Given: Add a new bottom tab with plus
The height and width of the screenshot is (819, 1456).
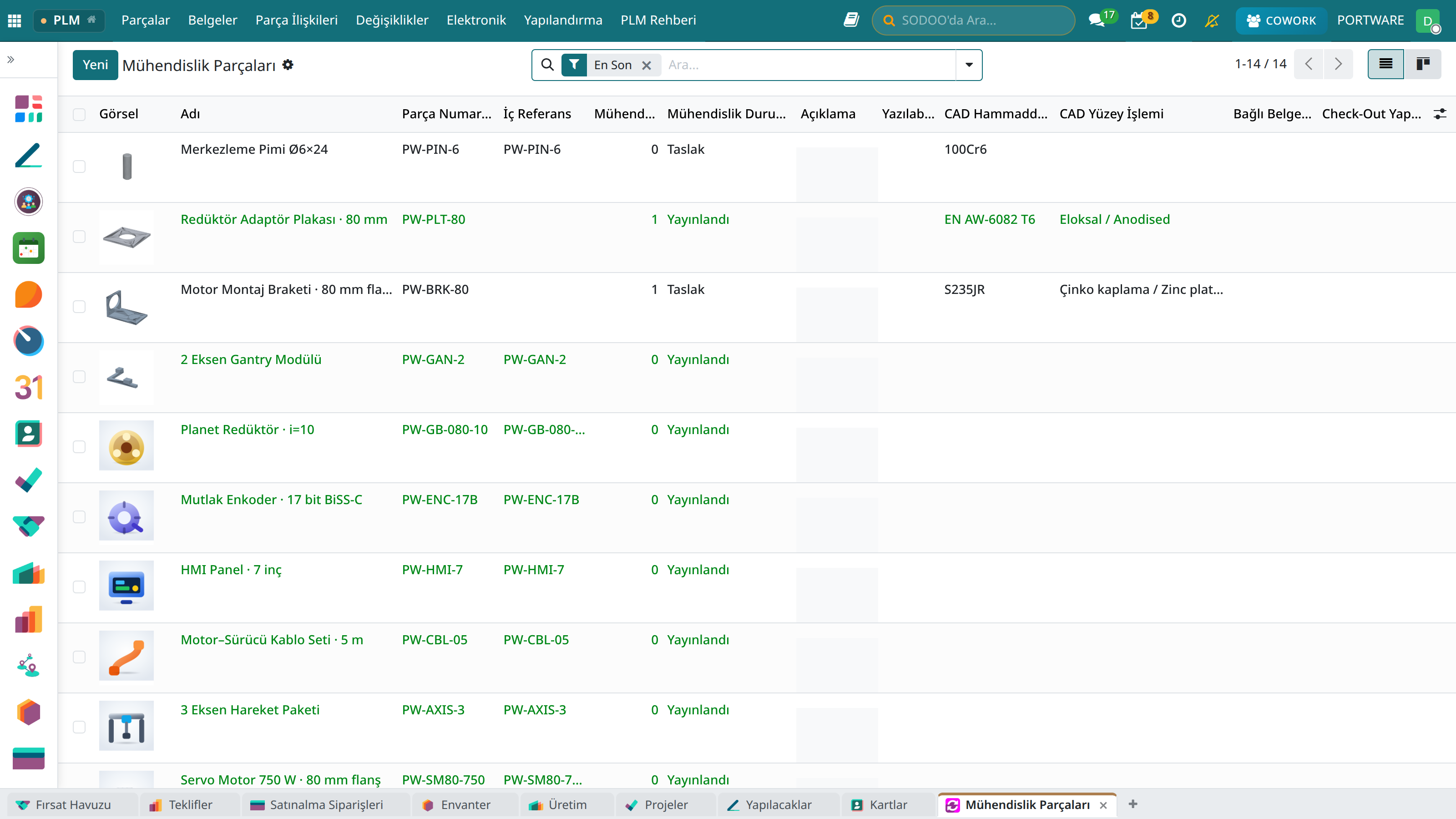Looking at the screenshot, I should point(1132,804).
